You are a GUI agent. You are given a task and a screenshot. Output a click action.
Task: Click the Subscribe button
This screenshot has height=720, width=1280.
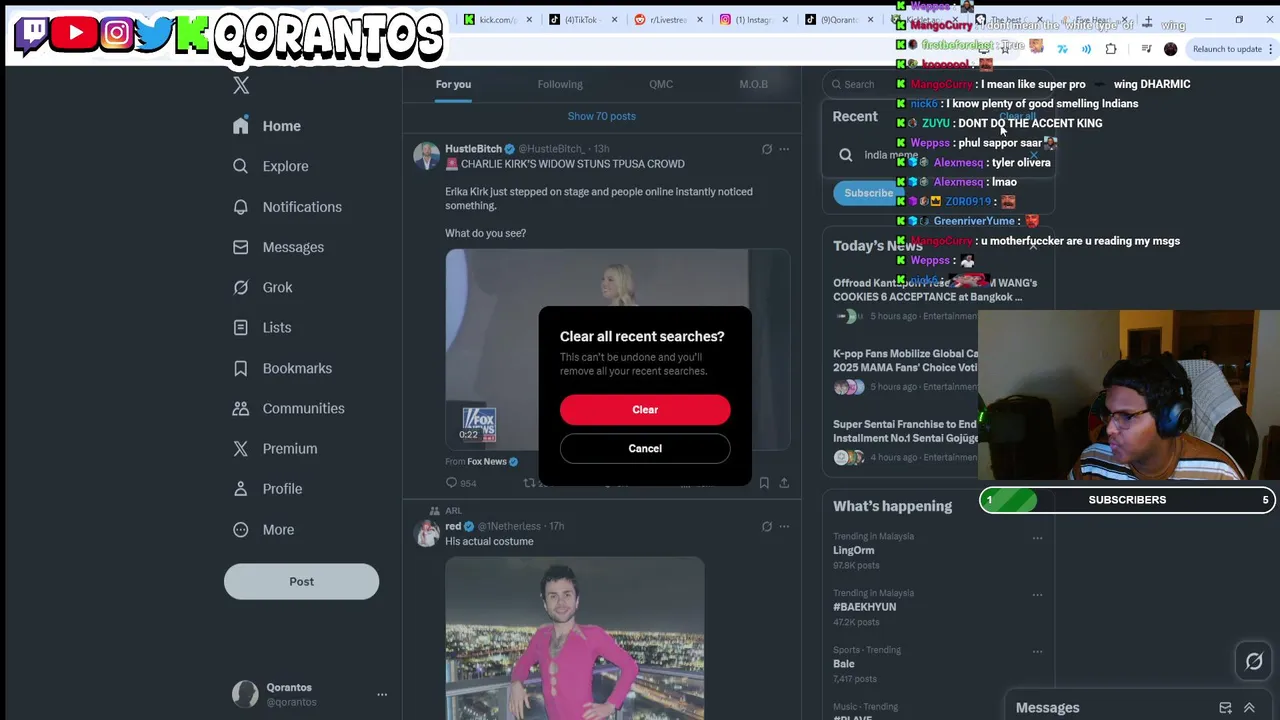pyautogui.click(x=867, y=193)
